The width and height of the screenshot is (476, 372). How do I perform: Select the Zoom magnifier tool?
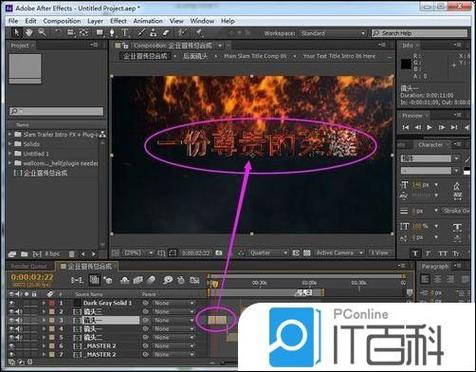coord(42,33)
